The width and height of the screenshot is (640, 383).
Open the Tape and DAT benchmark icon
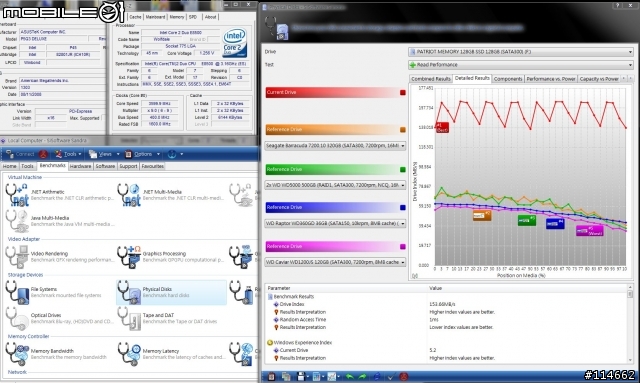tap(129, 318)
